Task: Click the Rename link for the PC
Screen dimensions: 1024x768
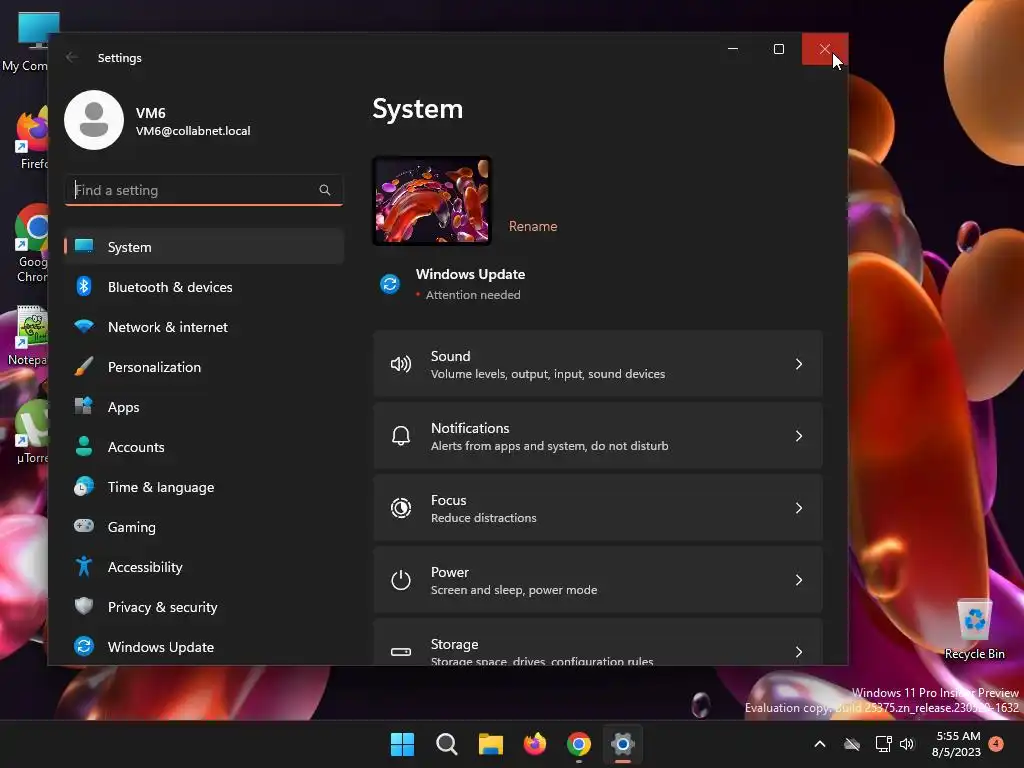Action: [533, 226]
